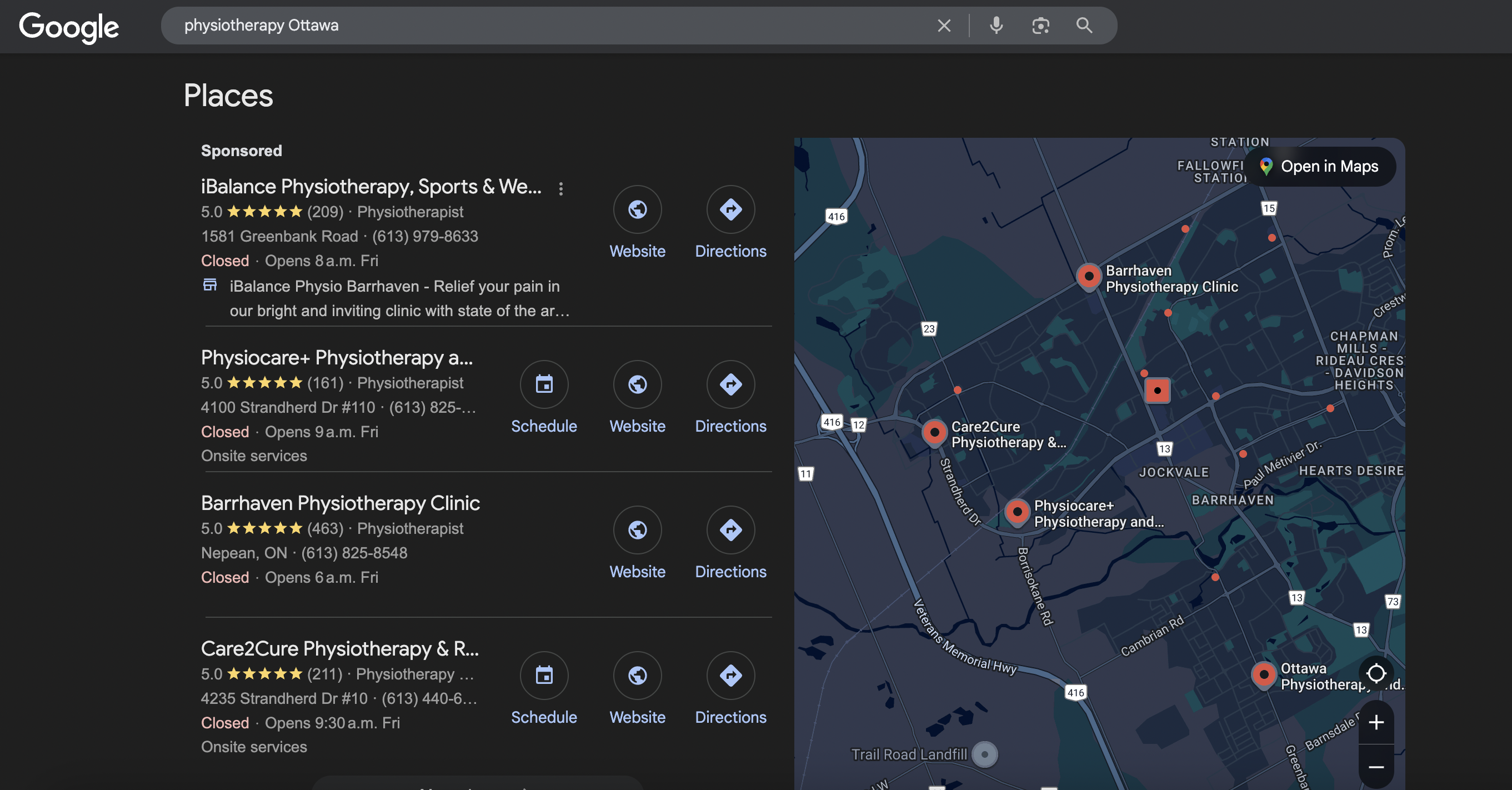Open Barrhaven Physiotherapy Clinic website icon
The image size is (1512, 790).
point(638,530)
